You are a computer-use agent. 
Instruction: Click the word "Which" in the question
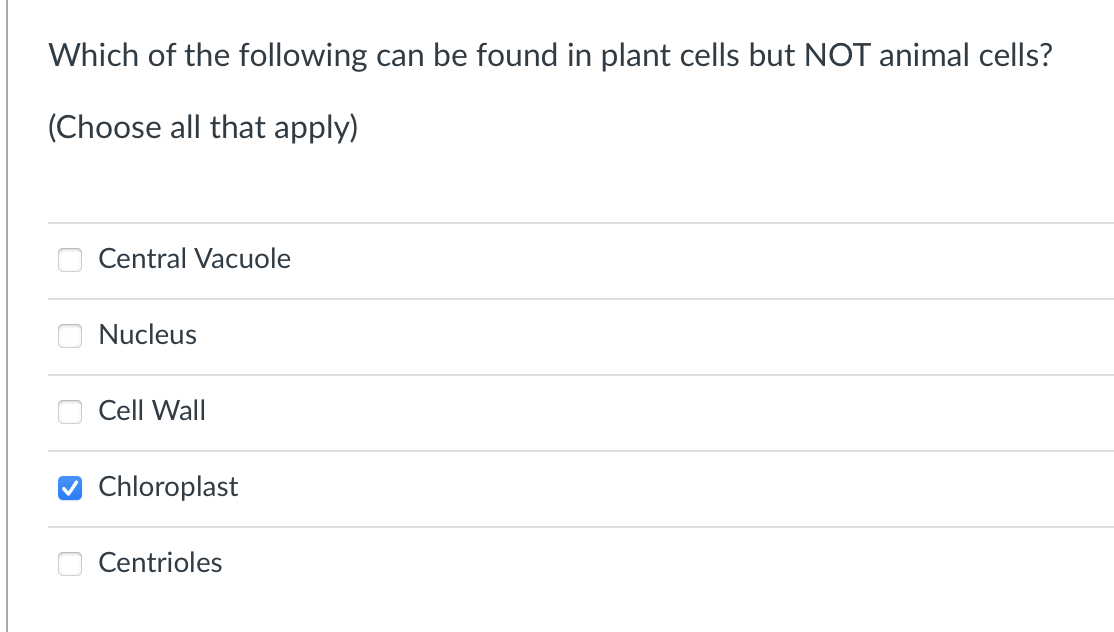95,56
